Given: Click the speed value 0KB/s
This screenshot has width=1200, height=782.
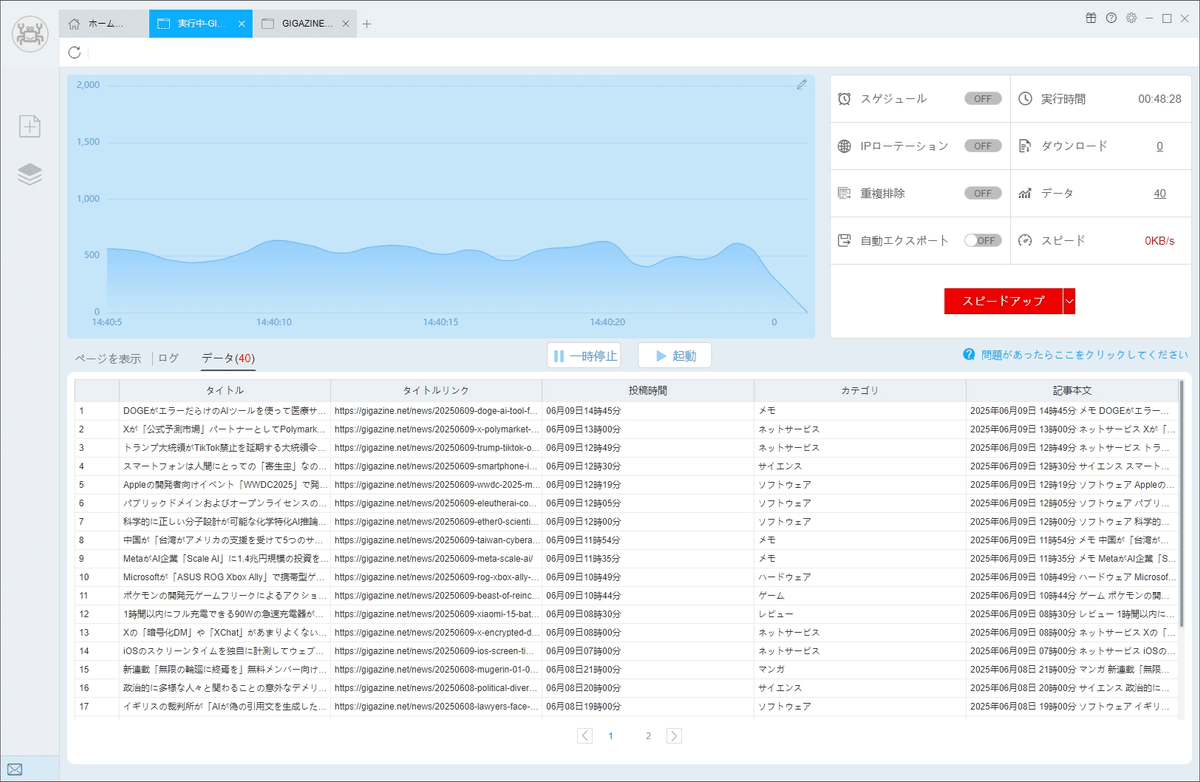Looking at the screenshot, I should [1160, 240].
